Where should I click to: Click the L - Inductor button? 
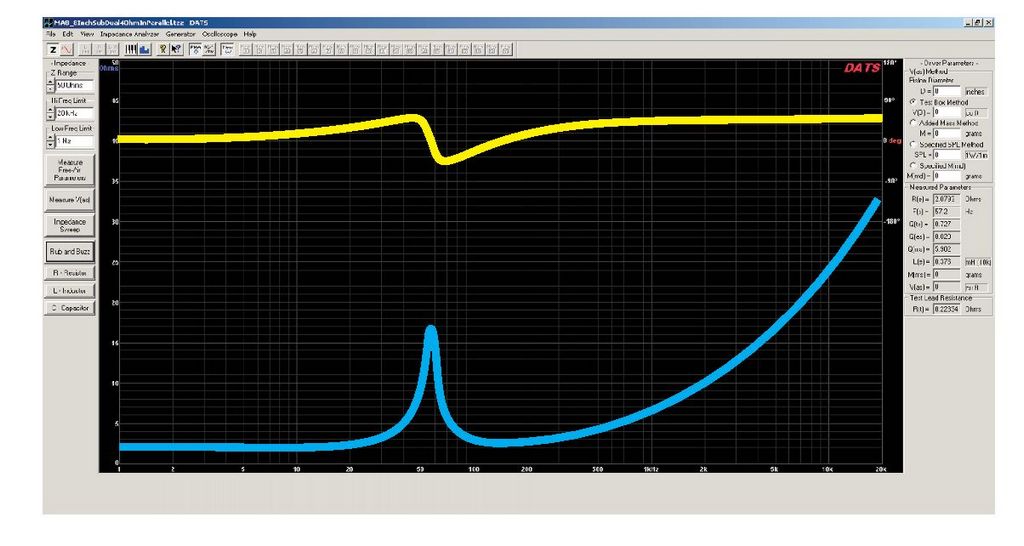tap(70, 291)
